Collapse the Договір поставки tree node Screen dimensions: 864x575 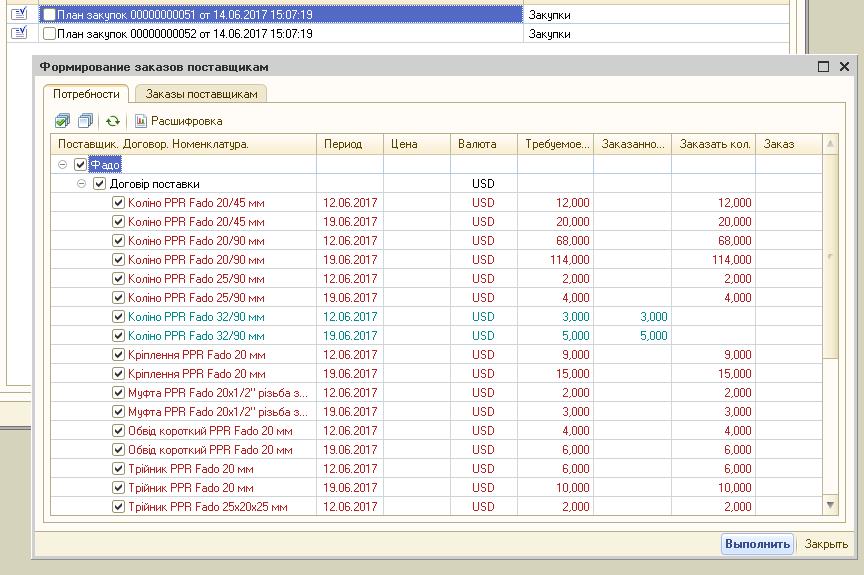click(x=81, y=183)
